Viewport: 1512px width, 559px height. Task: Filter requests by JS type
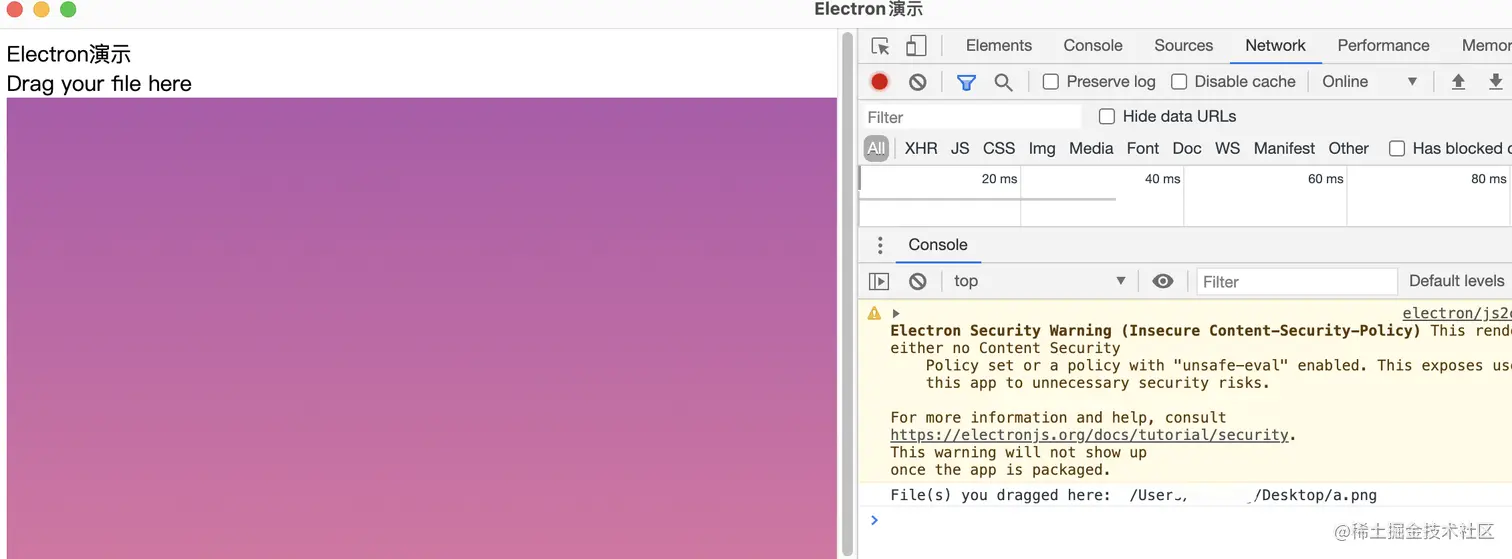(960, 149)
